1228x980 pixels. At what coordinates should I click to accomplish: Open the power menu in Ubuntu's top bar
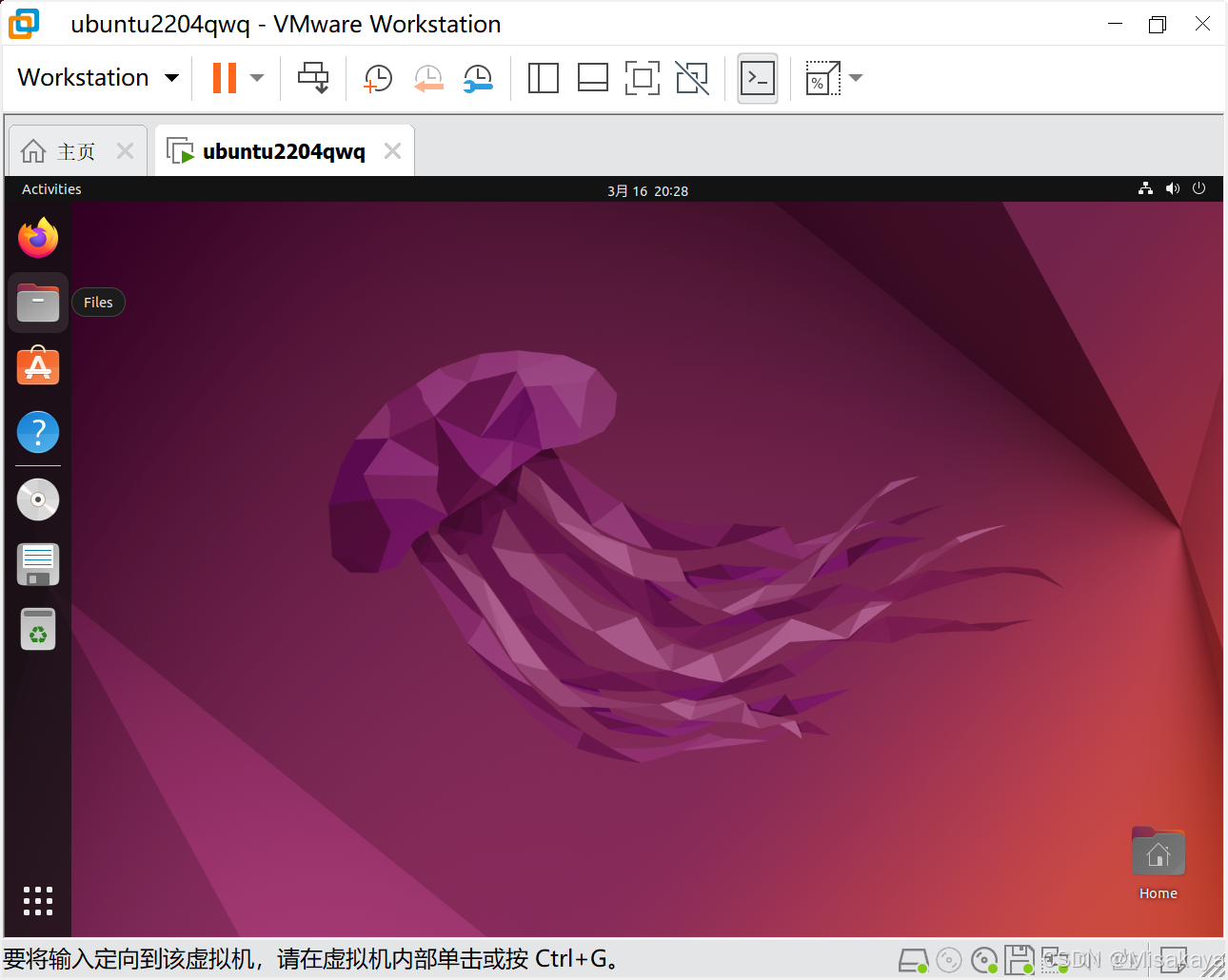point(1199,188)
